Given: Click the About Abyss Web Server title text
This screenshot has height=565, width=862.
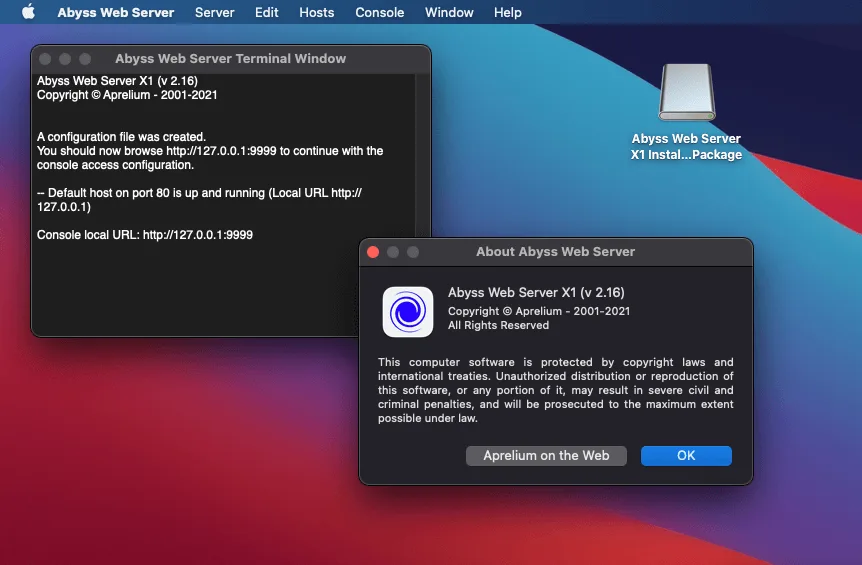Looking at the screenshot, I should pos(555,252).
